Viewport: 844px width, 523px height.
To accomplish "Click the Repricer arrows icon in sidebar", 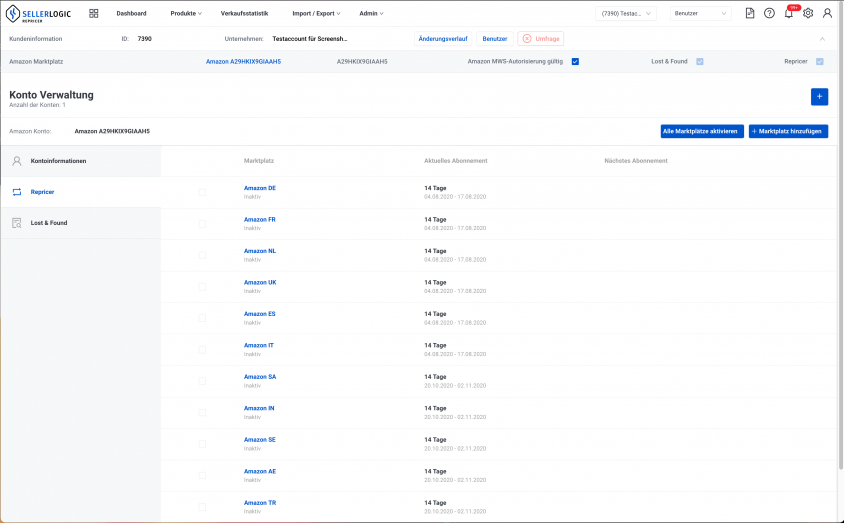I will (17, 192).
